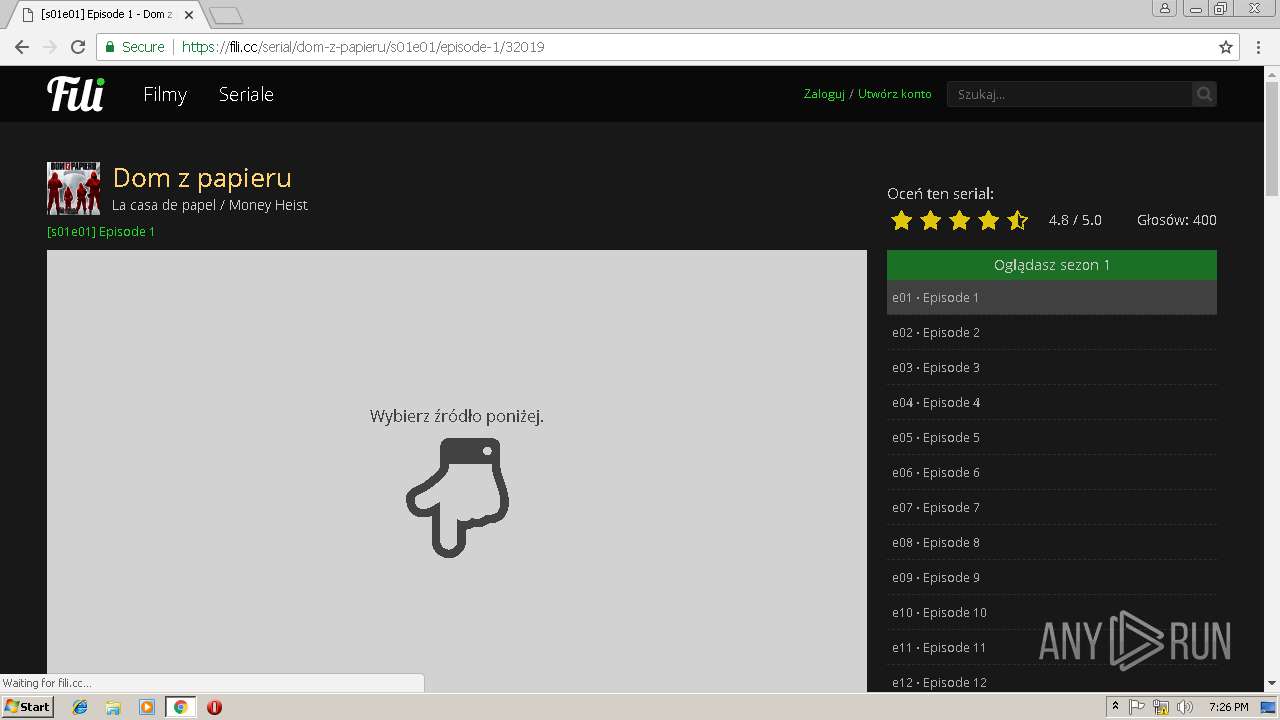1280x720 pixels.
Task: Click the network tray icon
Action: point(1161,707)
